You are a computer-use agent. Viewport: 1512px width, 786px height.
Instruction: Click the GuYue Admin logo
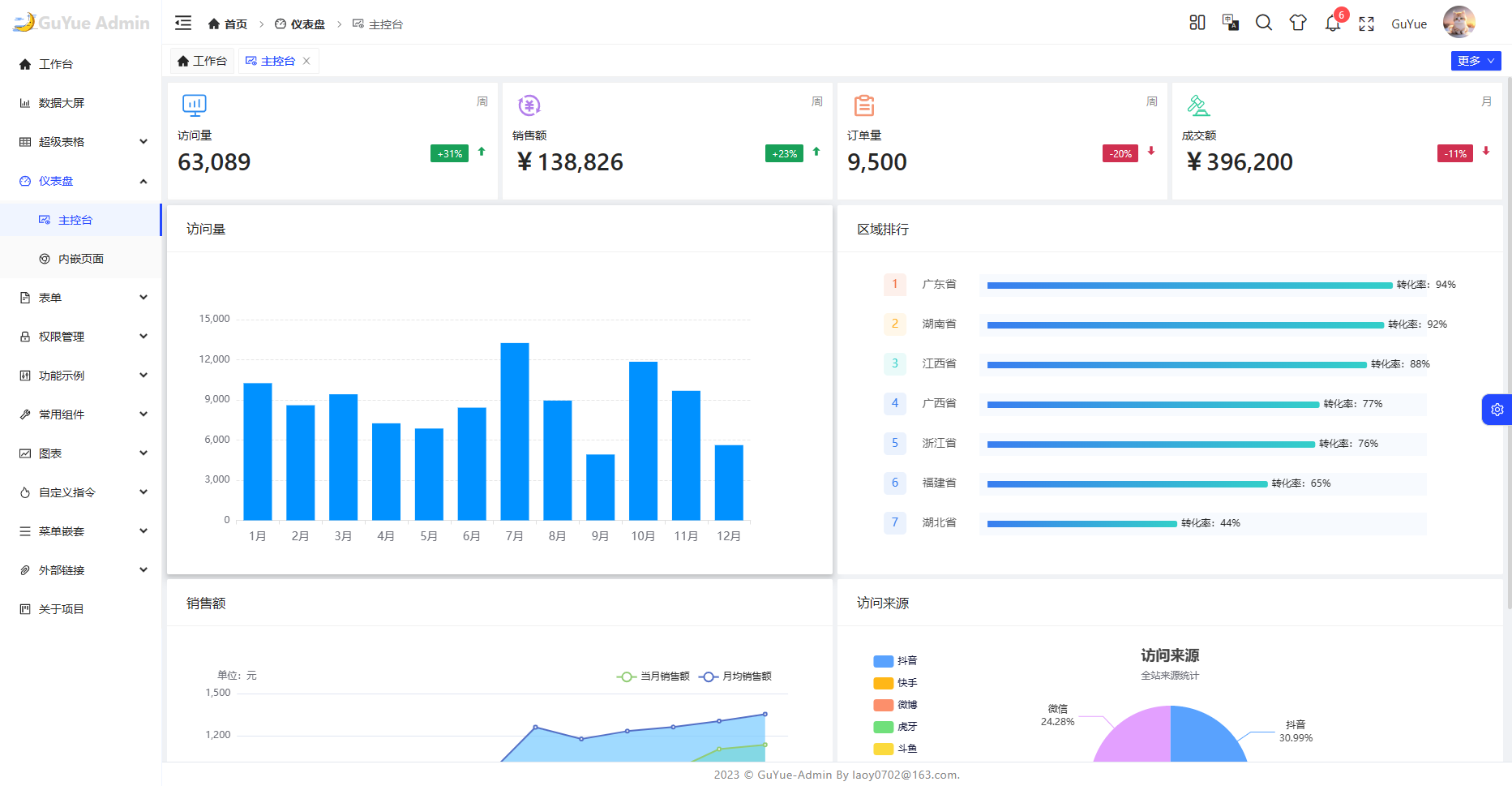(82, 23)
